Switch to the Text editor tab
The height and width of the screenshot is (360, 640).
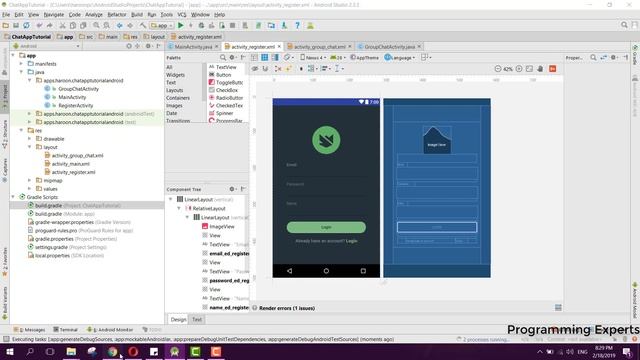pyautogui.click(x=197, y=320)
